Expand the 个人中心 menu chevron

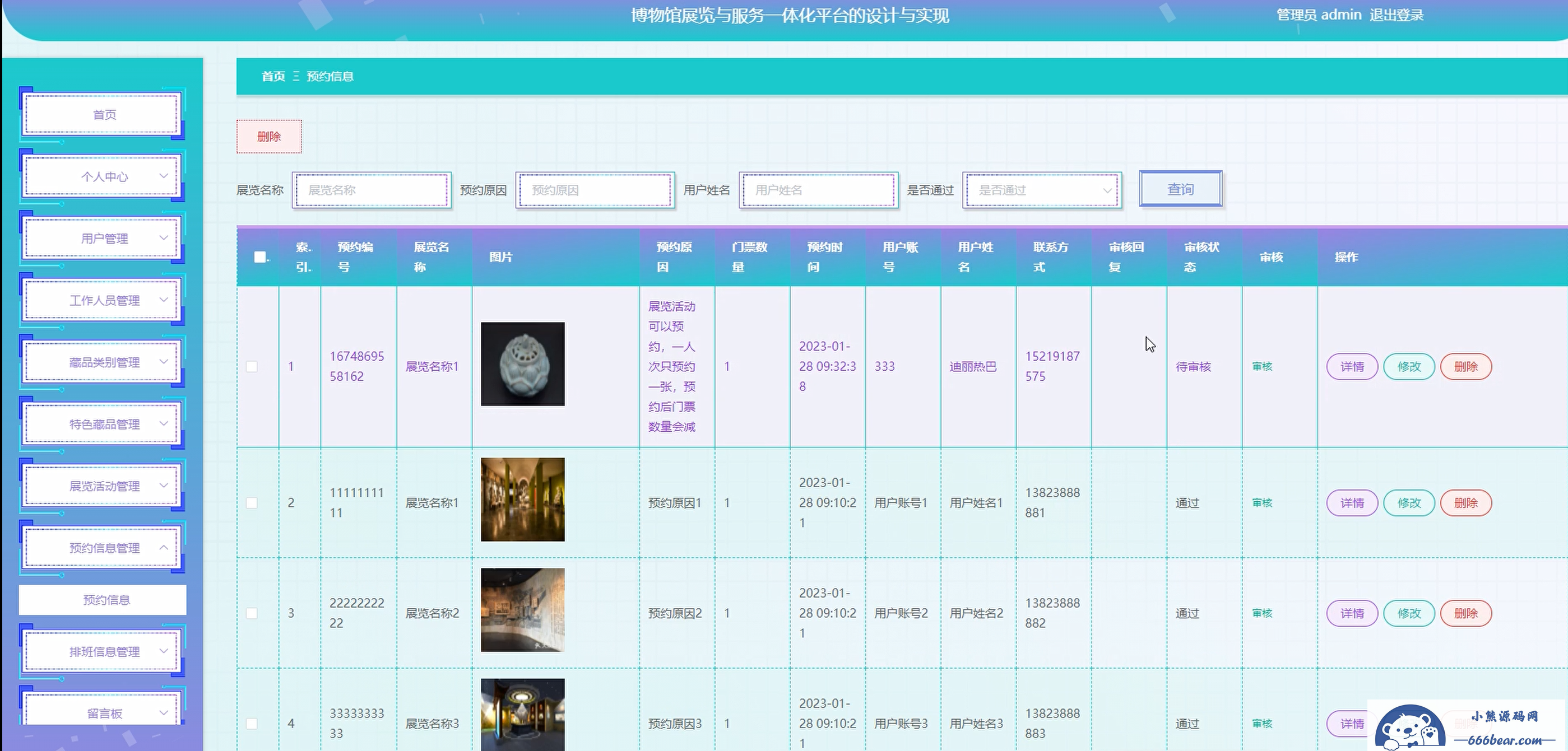163,176
